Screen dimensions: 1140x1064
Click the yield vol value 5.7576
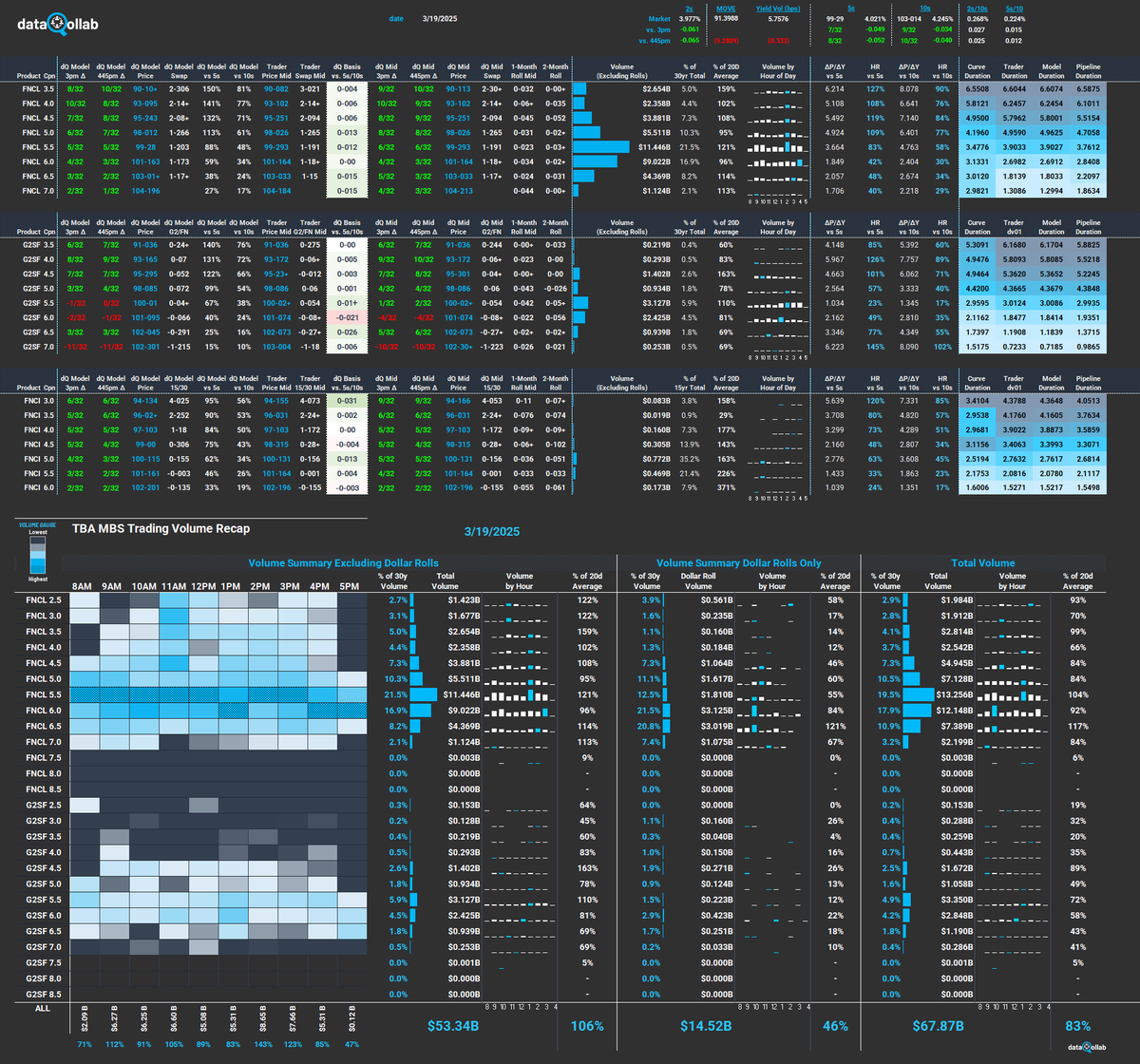778,17
